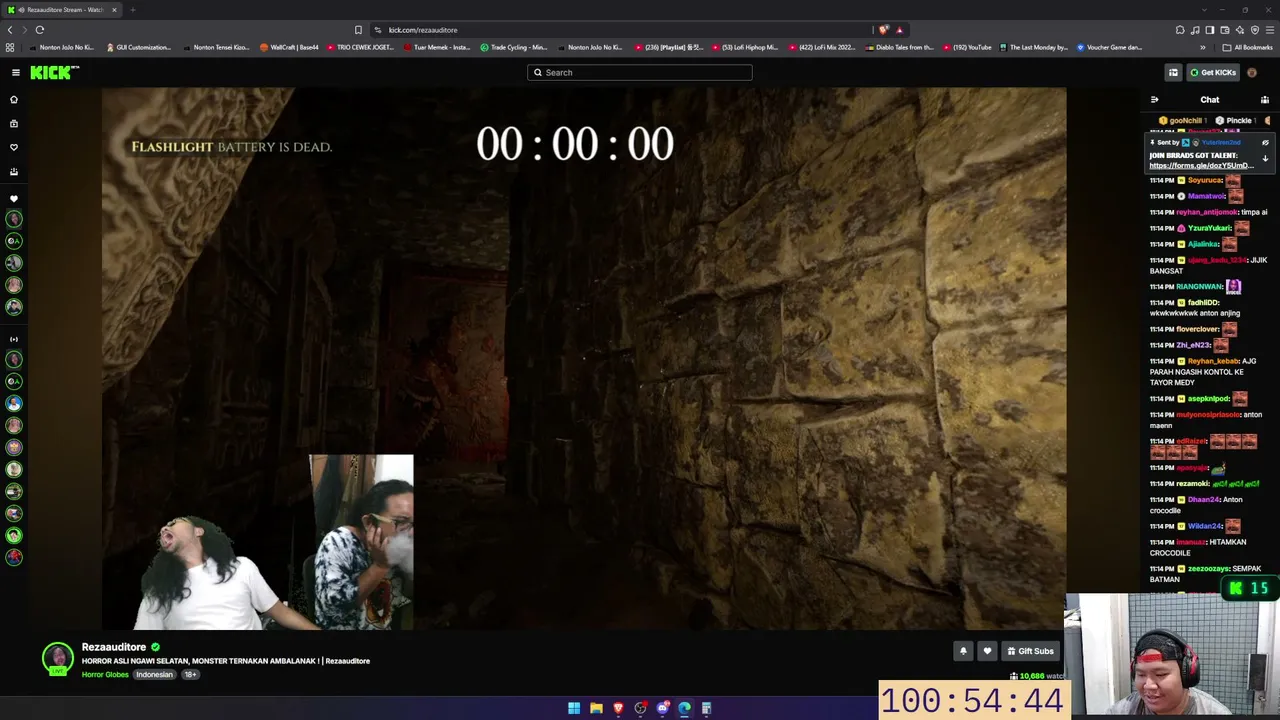Click Pinckle in the chat leaderboard

pyautogui.click(x=1238, y=121)
